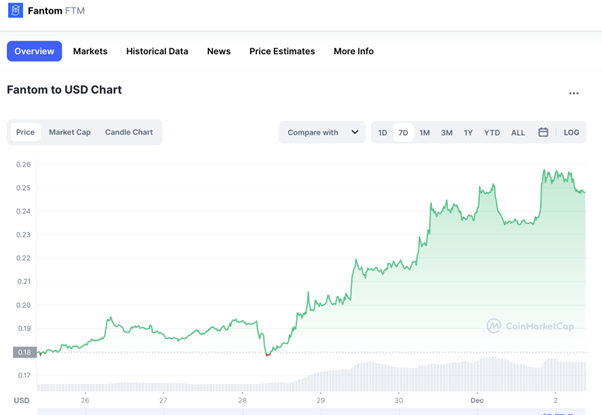Show ALL time chart range
Screen dimensions: 602x415
pyautogui.click(x=518, y=132)
